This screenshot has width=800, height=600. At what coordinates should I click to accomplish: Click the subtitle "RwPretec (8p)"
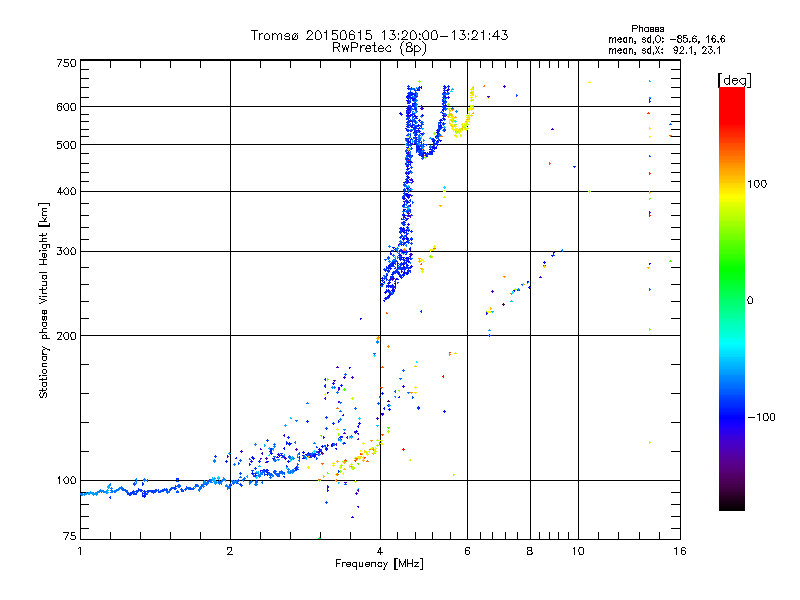(x=379, y=48)
